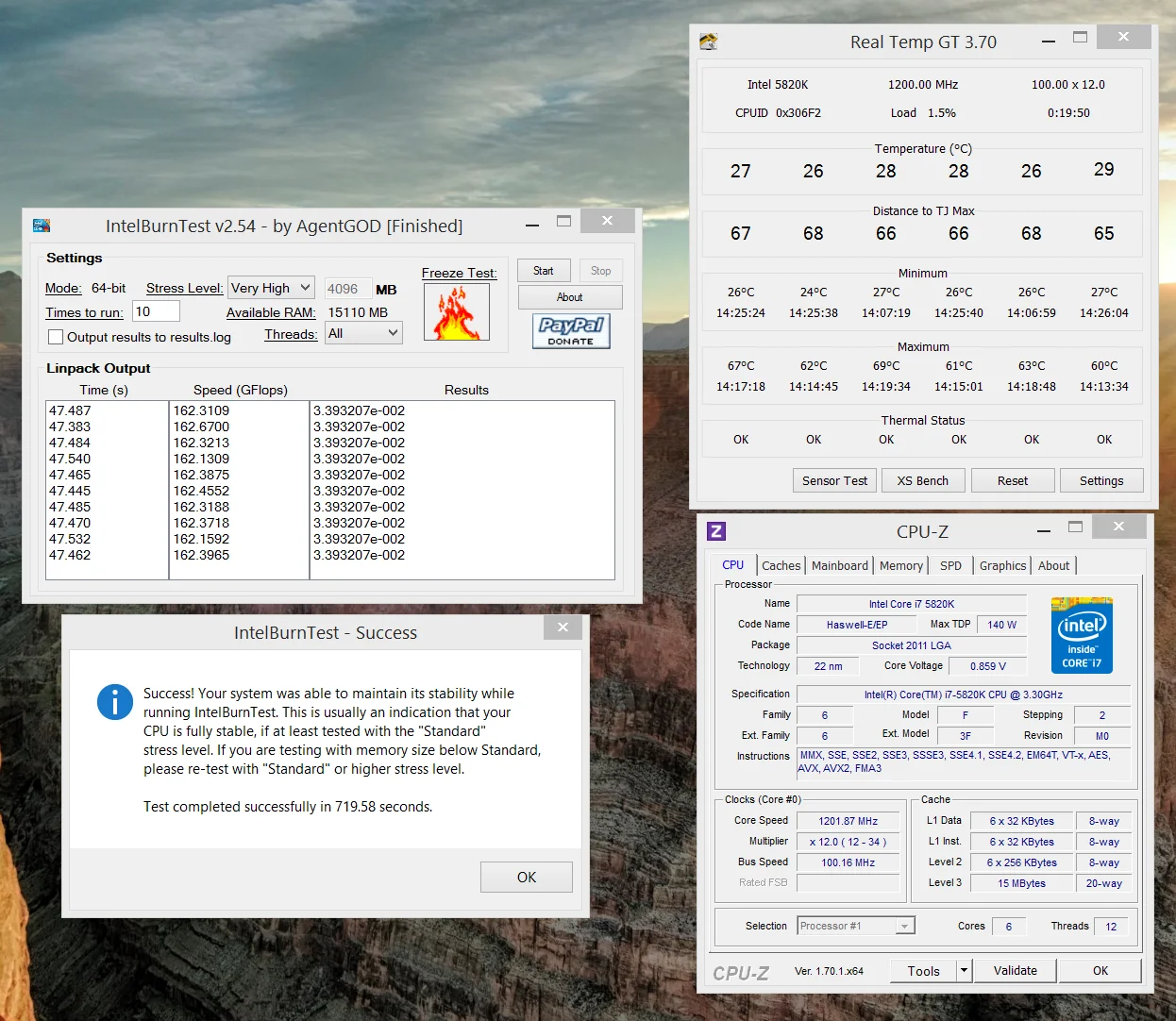Click the Real Temp title bar icon
1176x1021 pixels.
coord(709,42)
